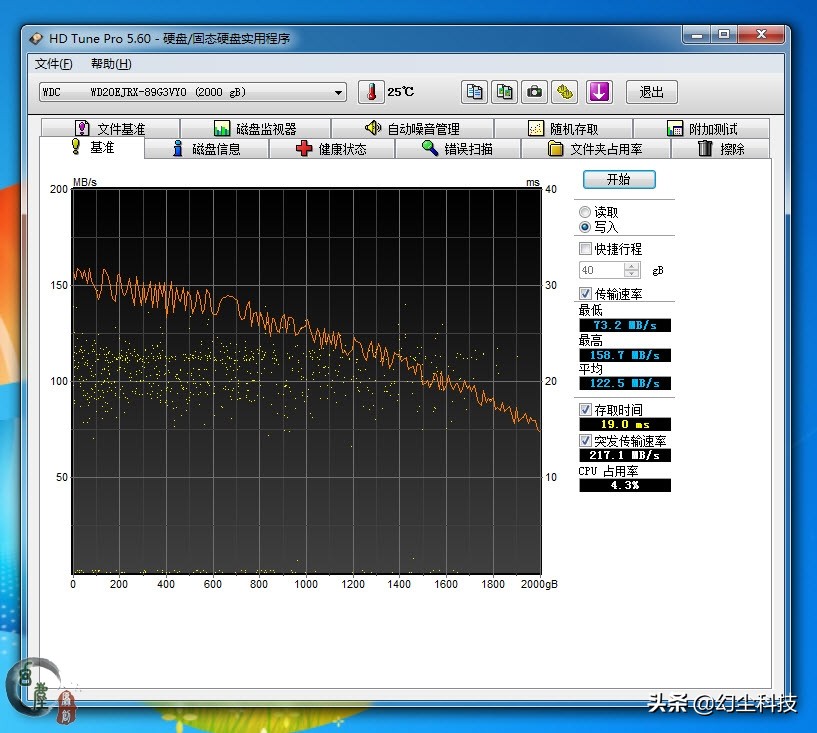Toggle the 存取时间 checkbox

(586, 409)
